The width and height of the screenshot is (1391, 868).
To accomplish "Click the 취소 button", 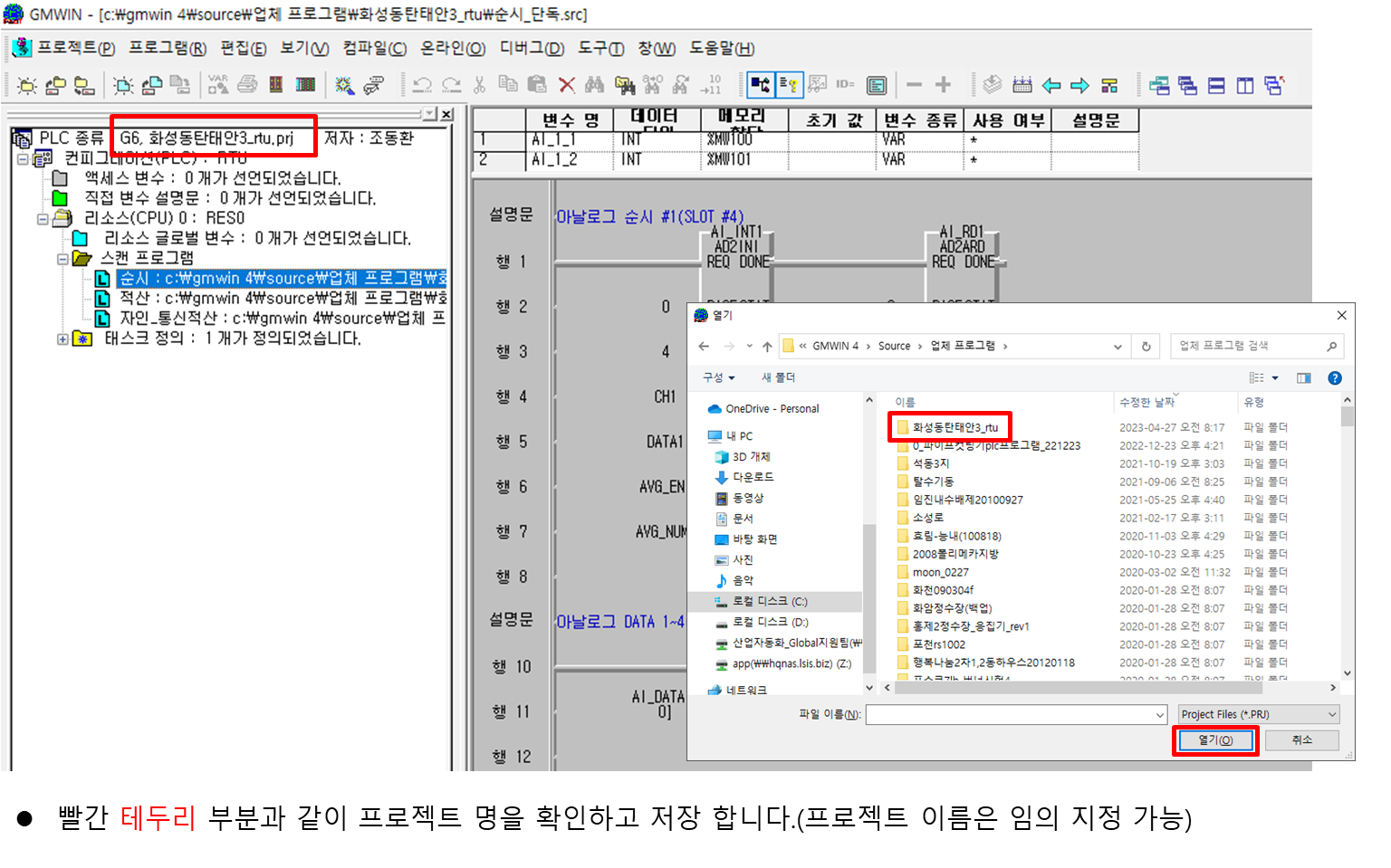I will click(1302, 740).
